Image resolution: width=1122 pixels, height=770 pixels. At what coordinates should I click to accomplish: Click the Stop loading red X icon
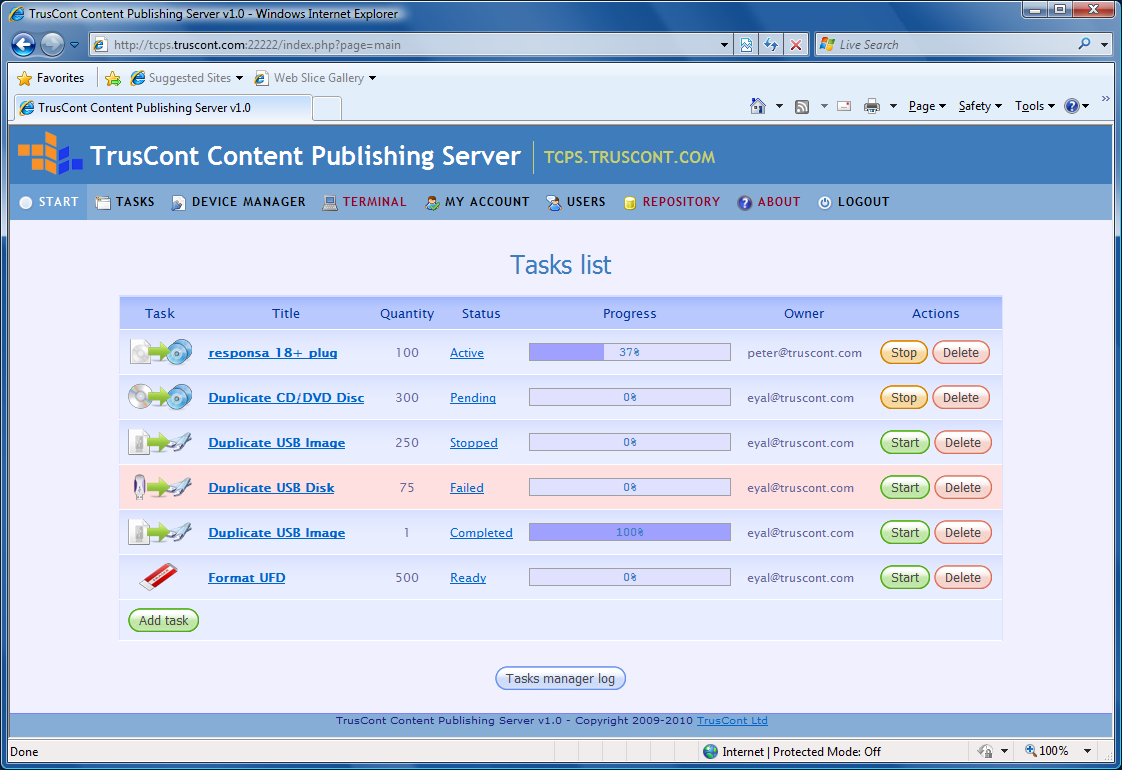tap(796, 45)
